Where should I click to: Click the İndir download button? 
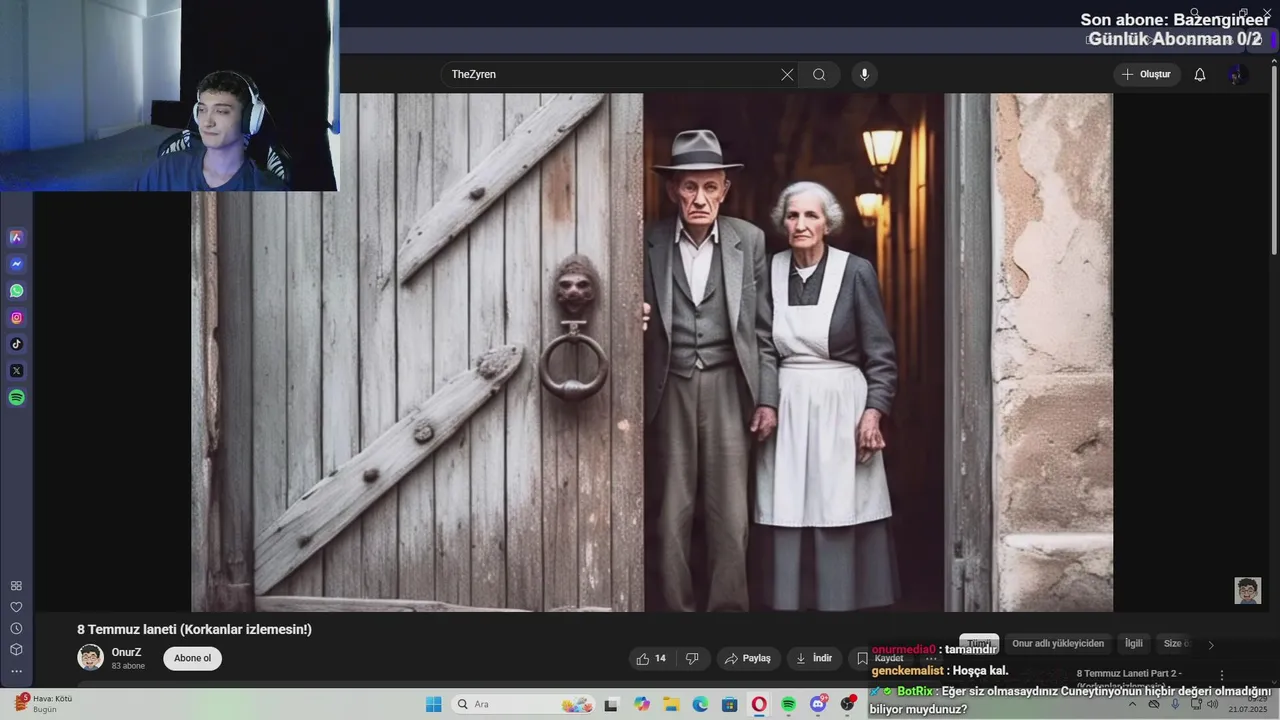click(814, 658)
